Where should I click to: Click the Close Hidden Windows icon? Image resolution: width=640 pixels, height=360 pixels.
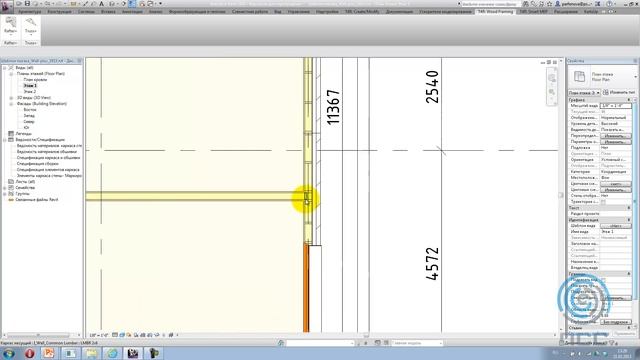coord(142,4)
